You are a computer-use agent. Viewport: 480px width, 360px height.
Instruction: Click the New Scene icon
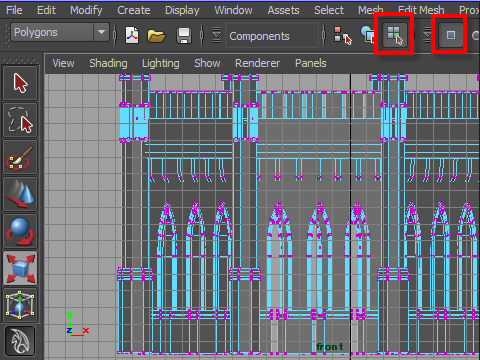coord(132,35)
